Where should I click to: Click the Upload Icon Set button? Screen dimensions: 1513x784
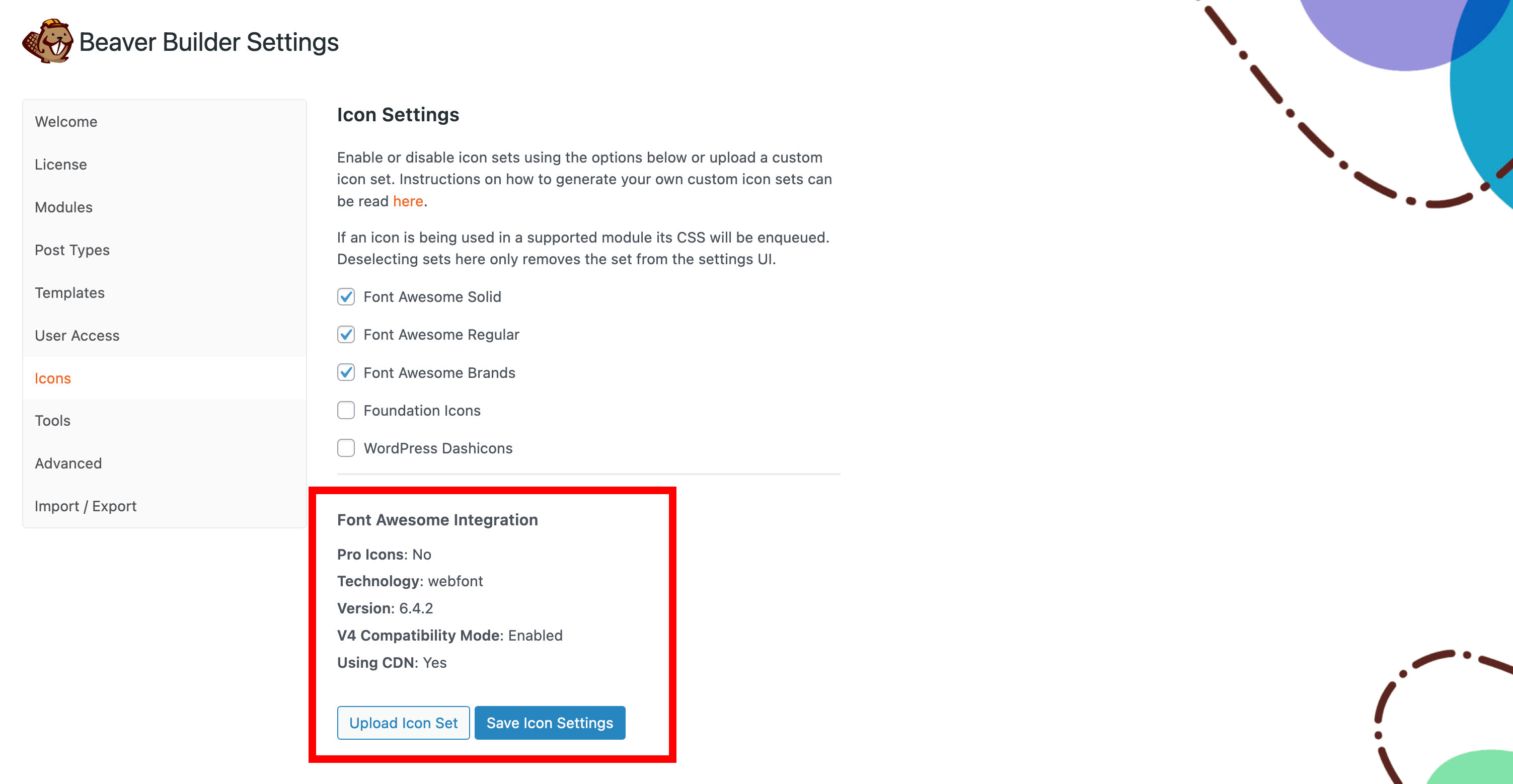(x=403, y=722)
